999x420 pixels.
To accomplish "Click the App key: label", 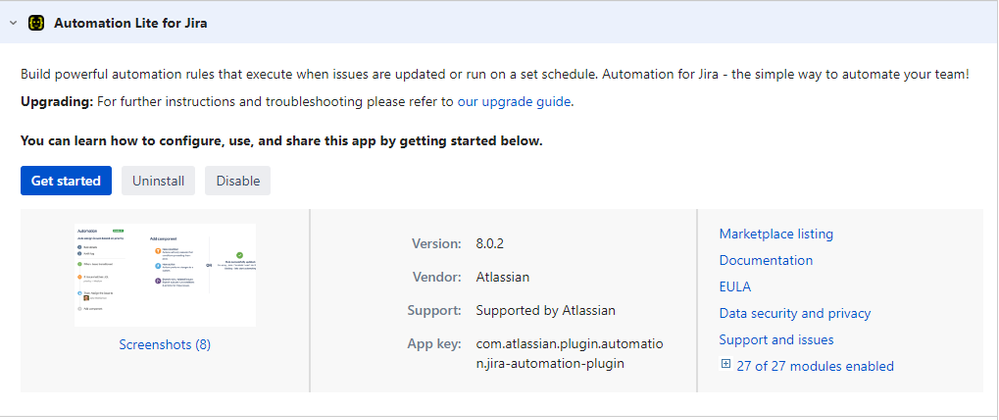I will (x=435, y=344).
